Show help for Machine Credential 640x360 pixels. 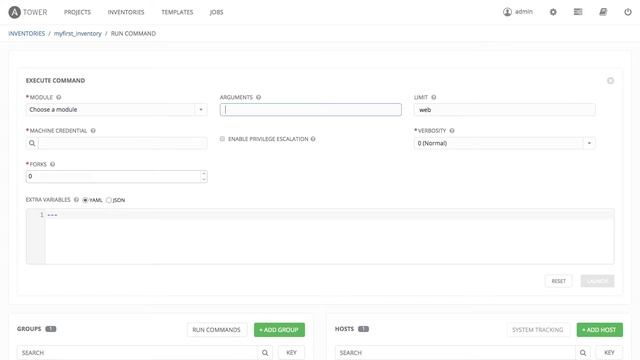[x=93, y=131]
